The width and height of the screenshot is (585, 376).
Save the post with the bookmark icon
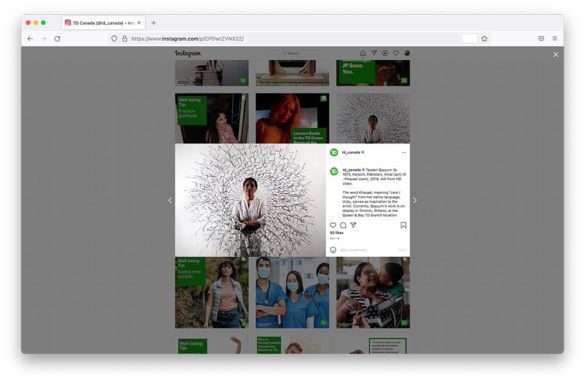pyautogui.click(x=403, y=225)
